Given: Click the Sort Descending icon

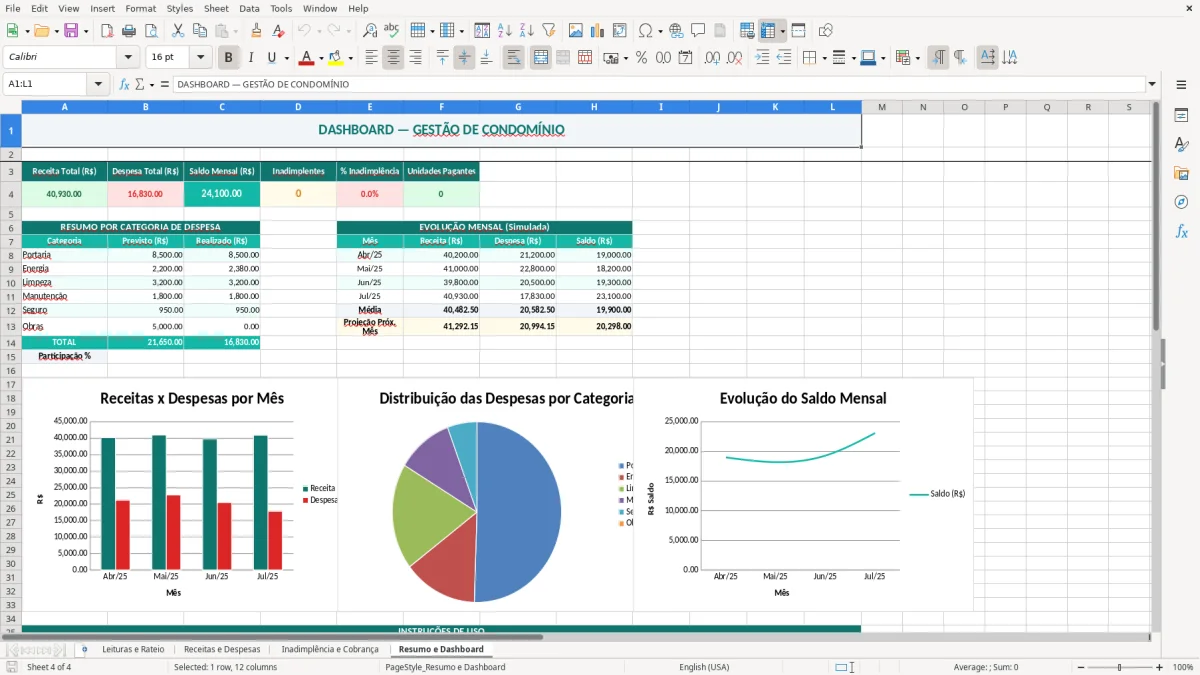Looking at the screenshot, I should pyautogui.click(x=526, y=31).
